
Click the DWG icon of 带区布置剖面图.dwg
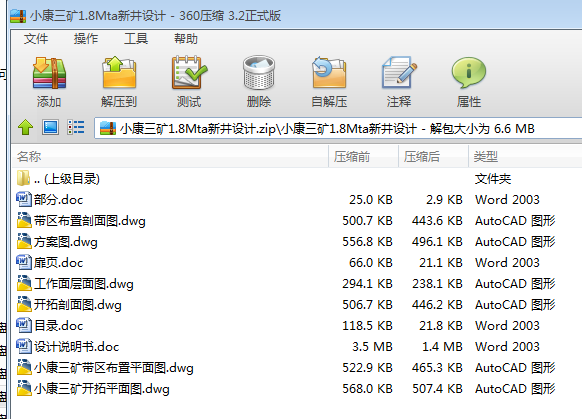point(24,220)
